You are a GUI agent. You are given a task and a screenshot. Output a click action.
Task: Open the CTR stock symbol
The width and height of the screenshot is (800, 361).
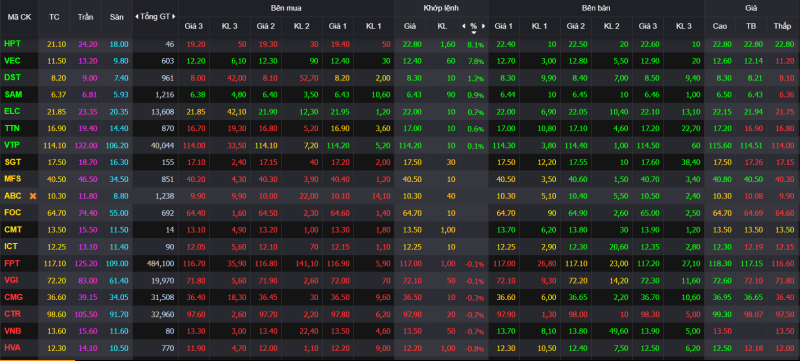(x=12, y=314)
